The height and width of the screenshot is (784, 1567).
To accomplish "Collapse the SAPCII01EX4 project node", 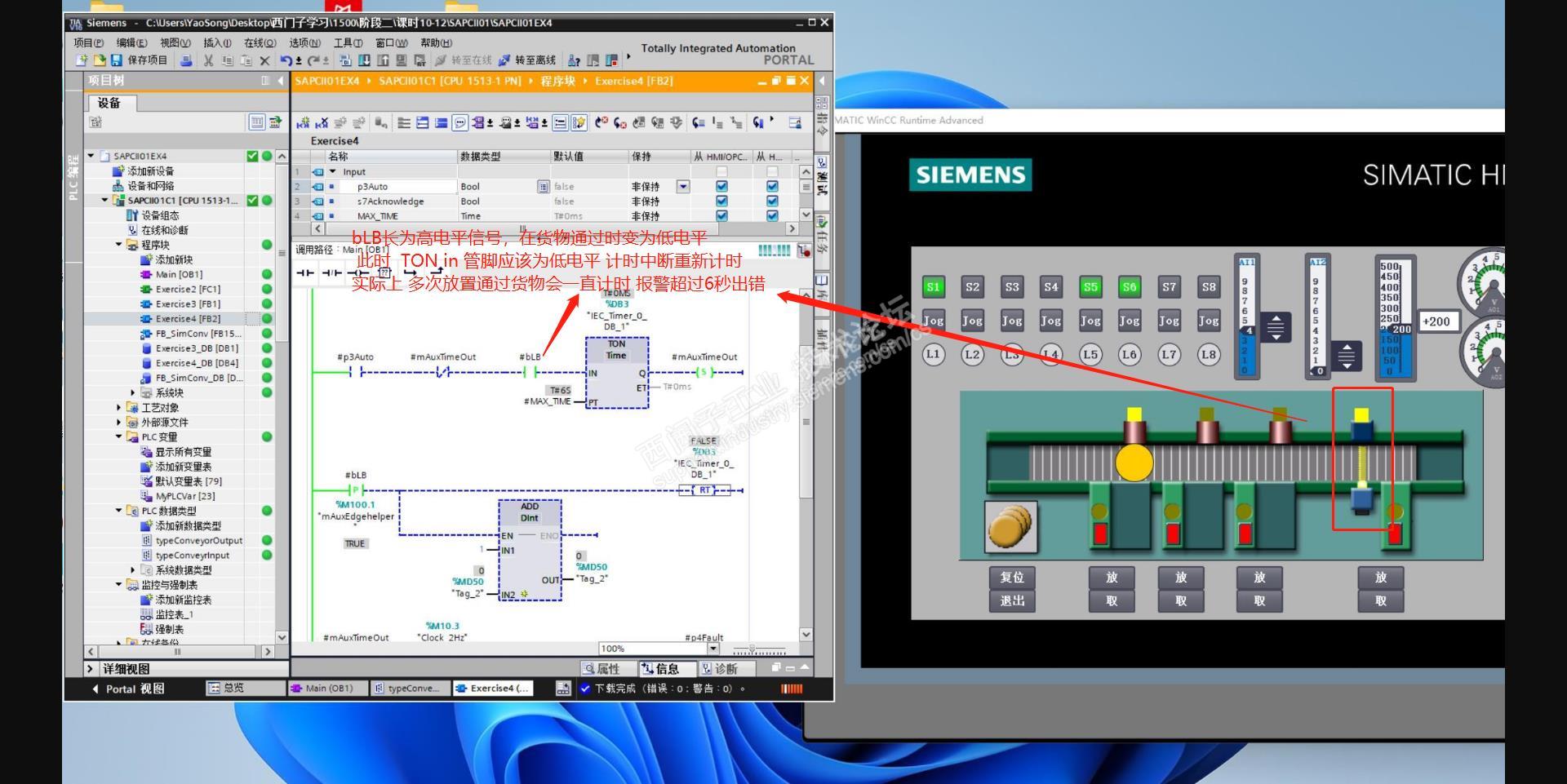I will click(x=91, y=156).
